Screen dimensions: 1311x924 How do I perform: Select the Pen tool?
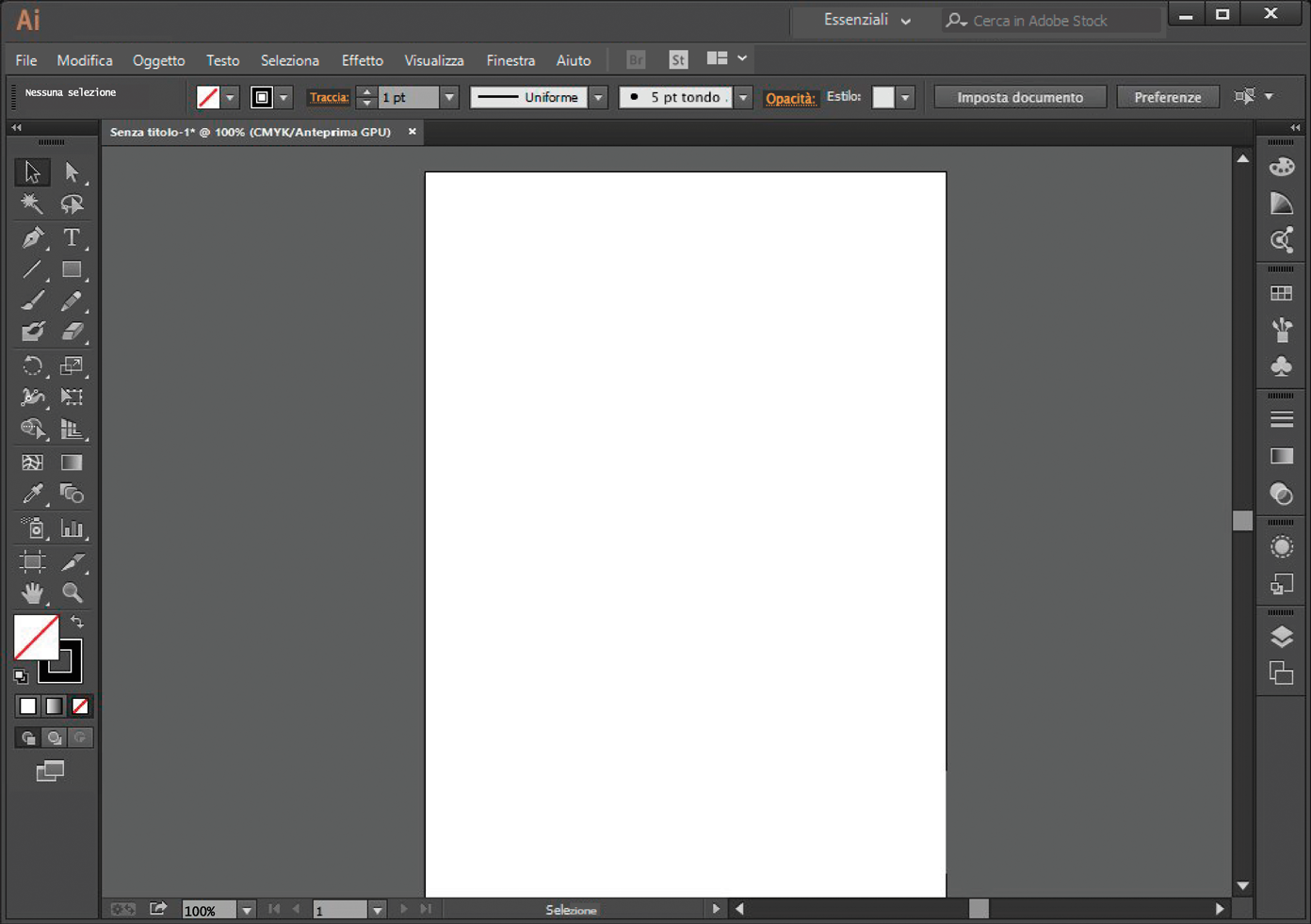[32, 237]
